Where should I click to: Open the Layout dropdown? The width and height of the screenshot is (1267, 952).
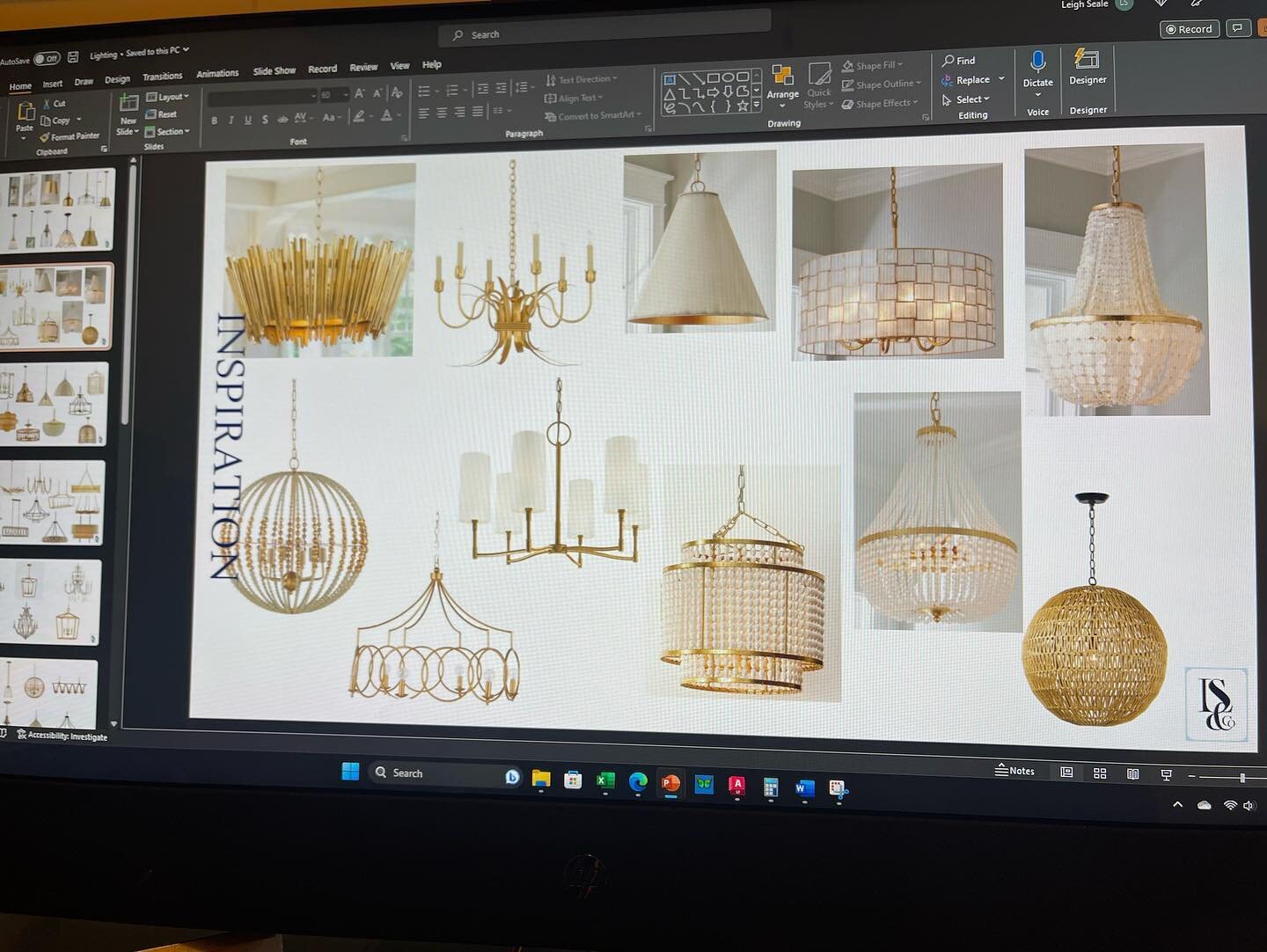[167, 97]
